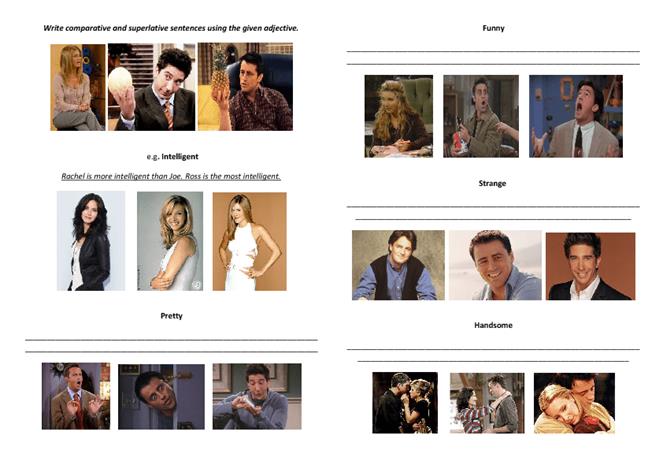663x469 pixels.
Task: Select portrait of woman in white dress
Action: click(249, 241)
